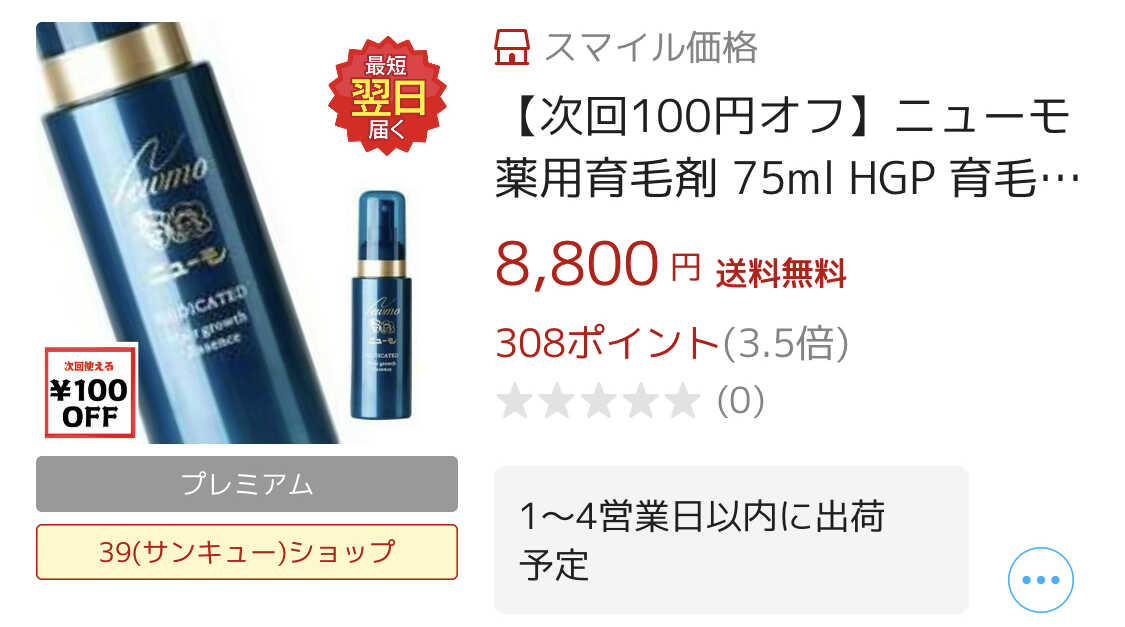The image size is (1125, 627).
Task: Click the 最短翌日届く red badge
Action: coord(387,96)
